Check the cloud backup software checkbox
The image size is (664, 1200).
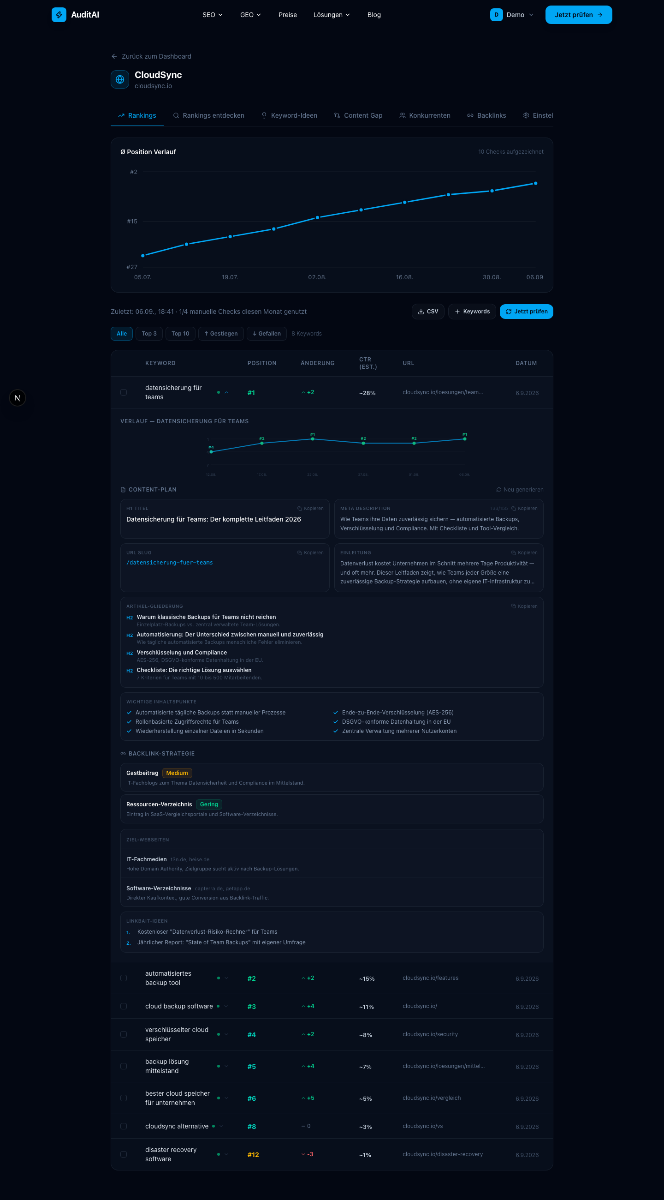(124, 1006)
